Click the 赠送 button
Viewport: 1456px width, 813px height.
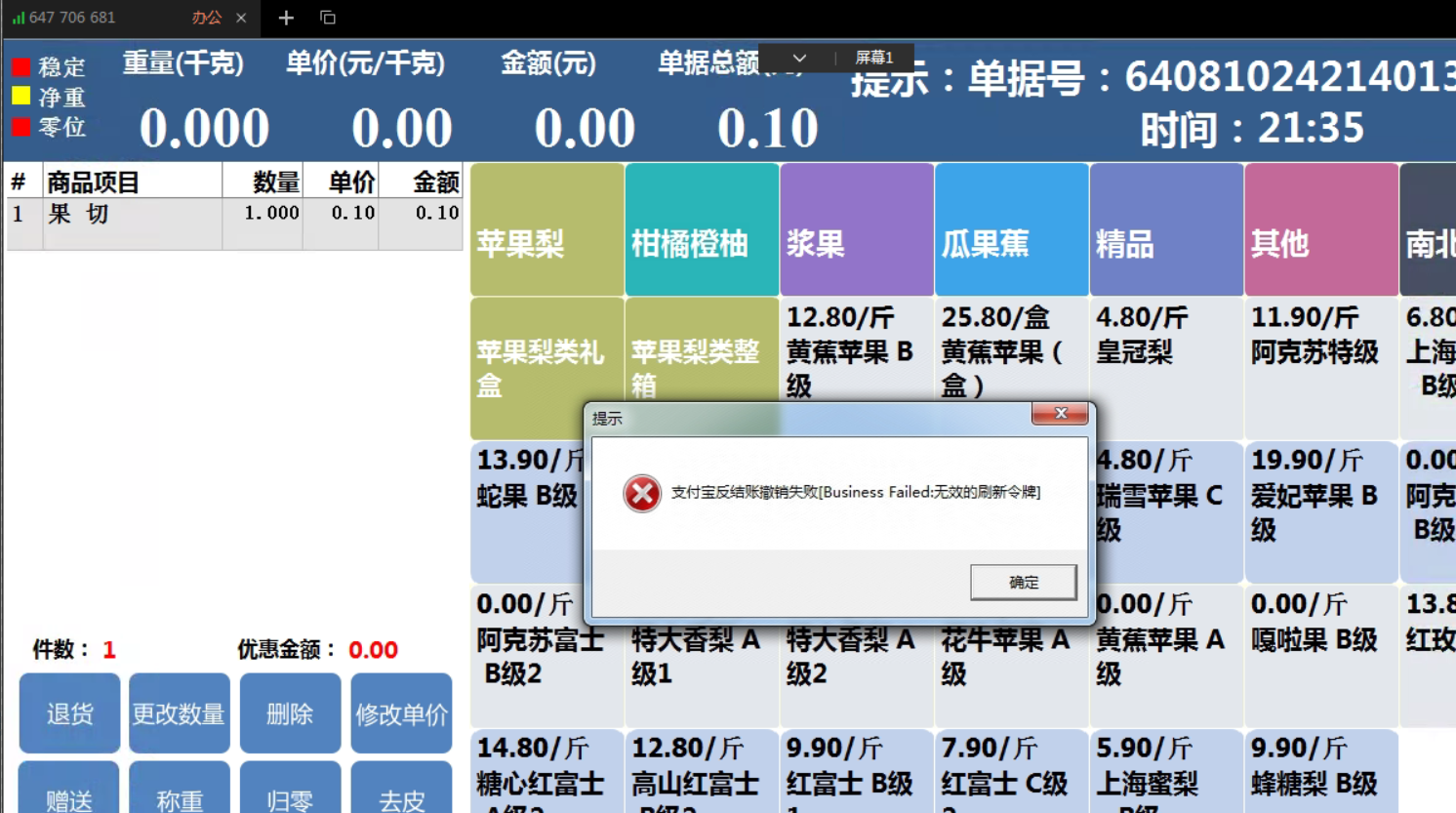point(69,789)
